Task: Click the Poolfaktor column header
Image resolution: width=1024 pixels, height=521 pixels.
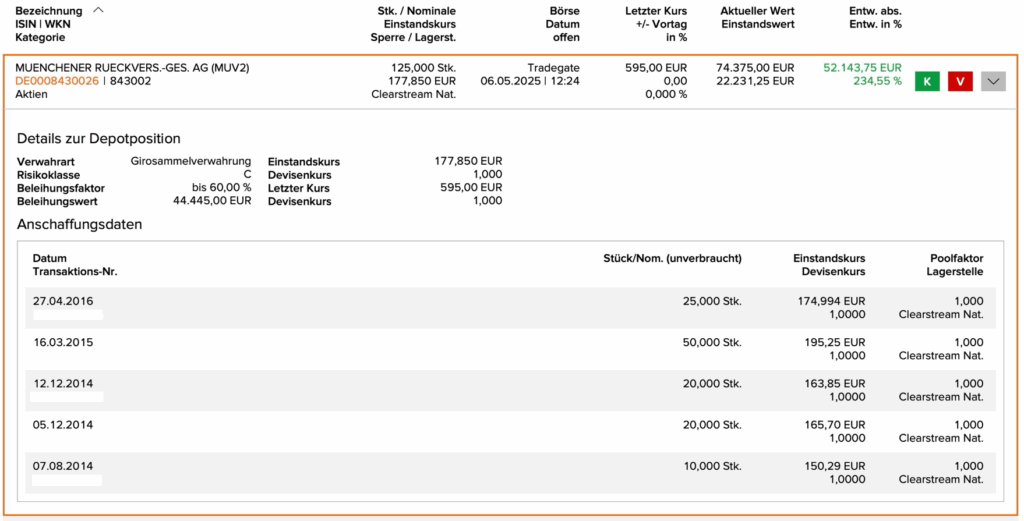Action: 957,259
